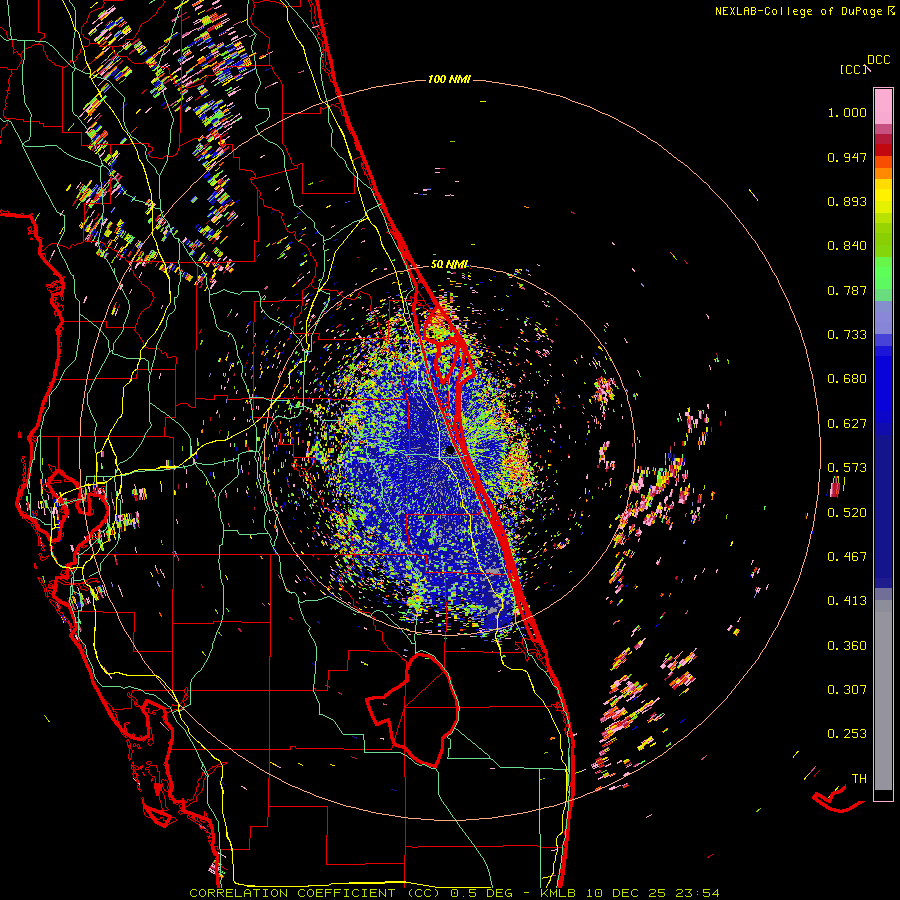Click the 0.893 scale value

click(847, 201)
